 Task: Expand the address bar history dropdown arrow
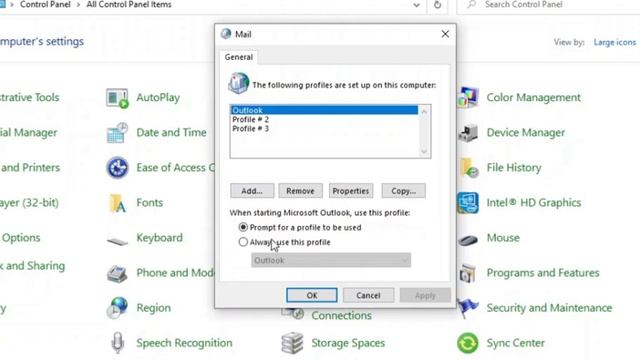[x=416, y=5]
